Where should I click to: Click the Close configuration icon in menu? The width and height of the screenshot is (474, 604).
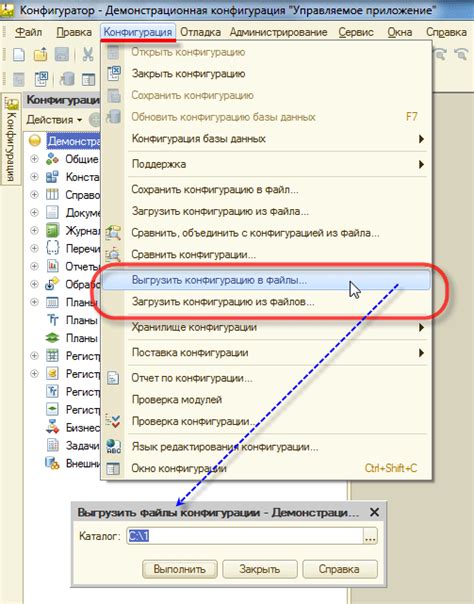[x=114, y=73]
